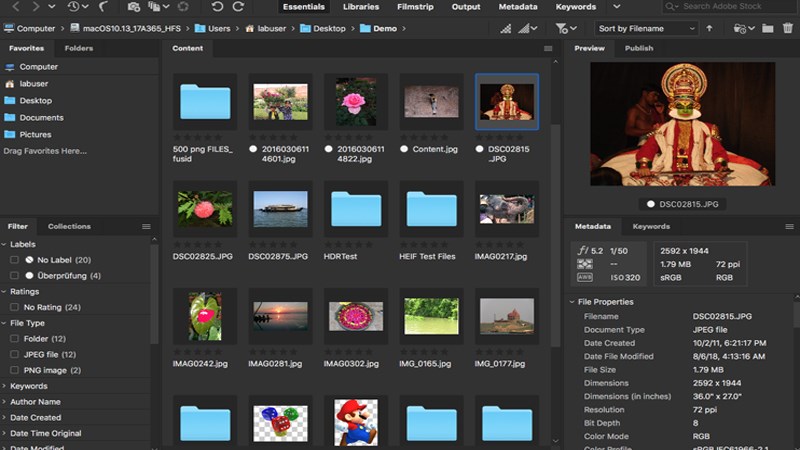Click the Search Adobe Stock field

(x=732, y=6)
